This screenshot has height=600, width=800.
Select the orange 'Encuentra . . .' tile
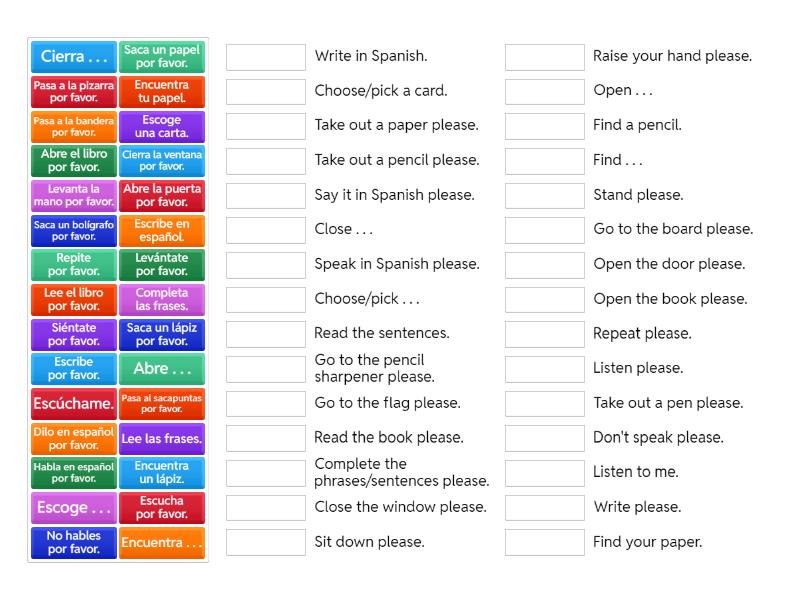pyautogui.click(x=161, y=543)
